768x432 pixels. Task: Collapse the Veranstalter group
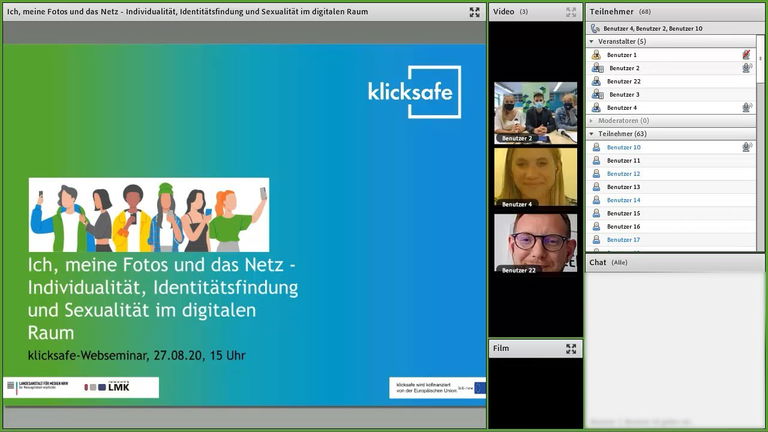[x=591, y=41]
